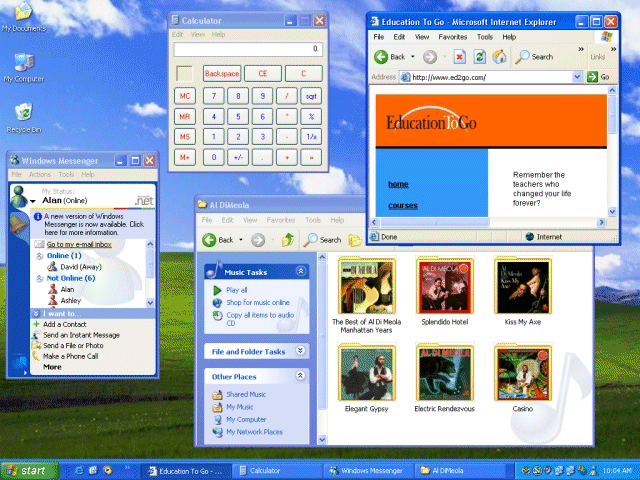
Task: Collapse the I want to section
Action: pos(36,313)
